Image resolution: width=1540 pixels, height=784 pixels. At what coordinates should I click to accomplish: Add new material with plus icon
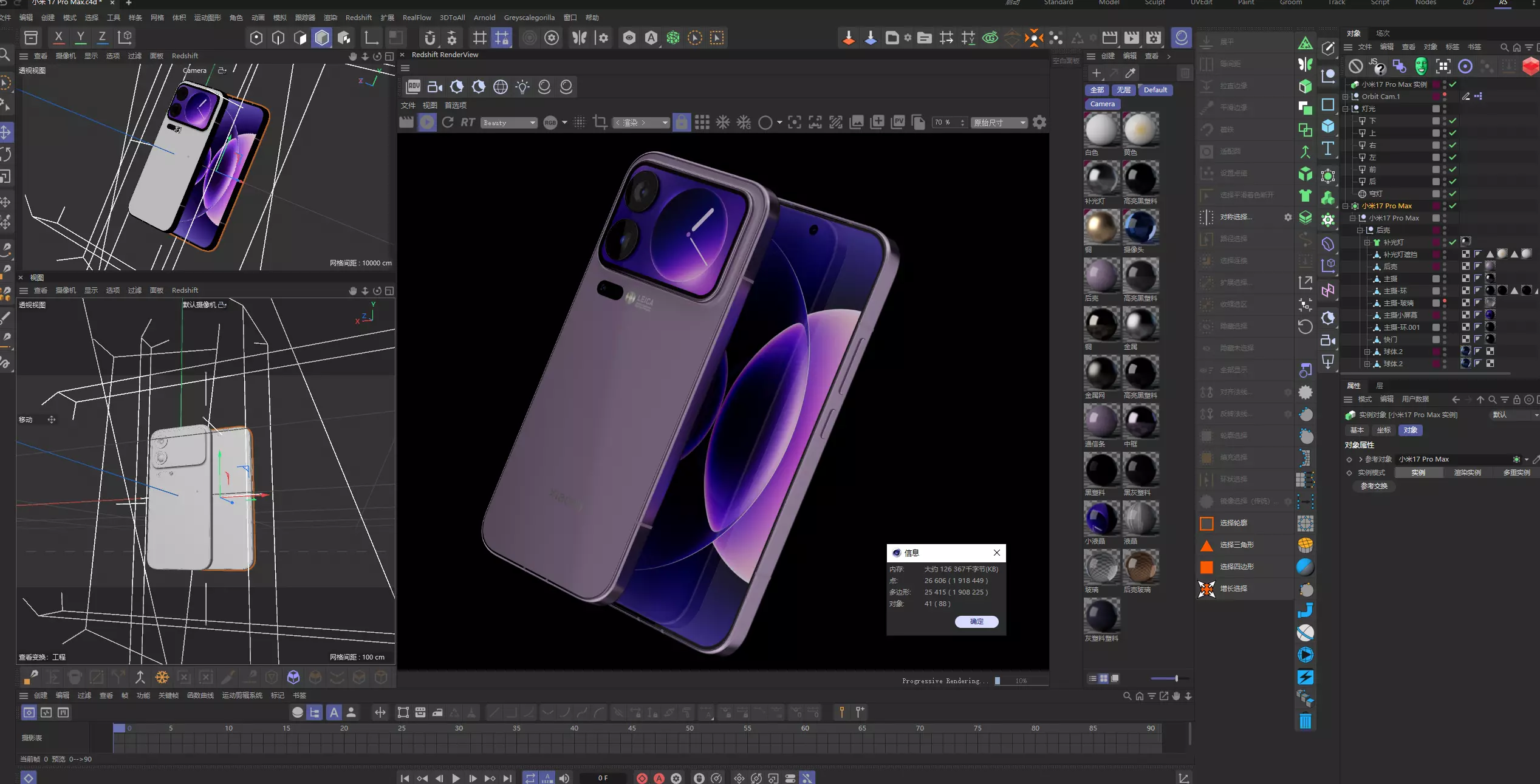[x=1096, y=73]
